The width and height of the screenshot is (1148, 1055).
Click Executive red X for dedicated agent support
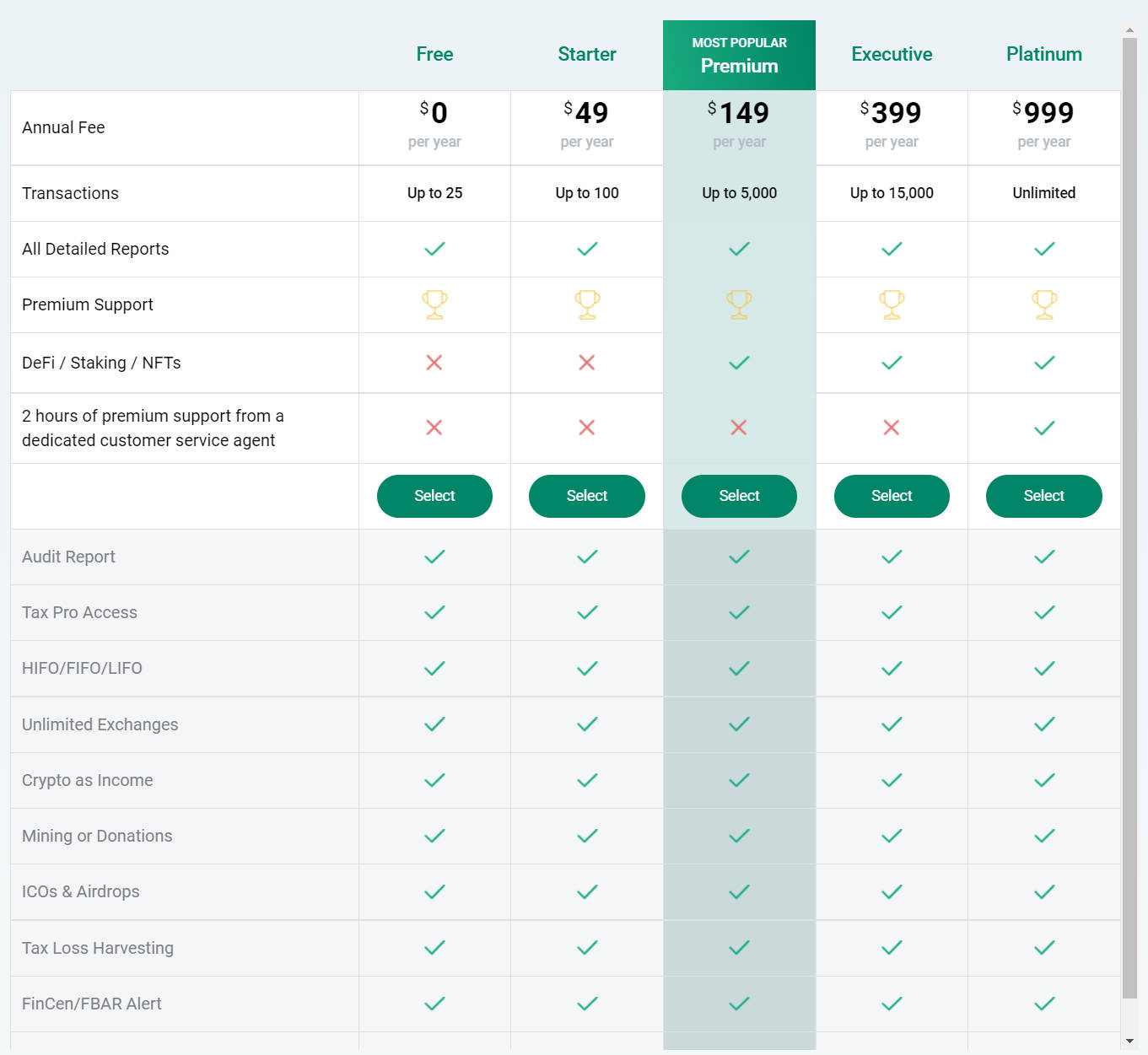(x=892, y=428)
